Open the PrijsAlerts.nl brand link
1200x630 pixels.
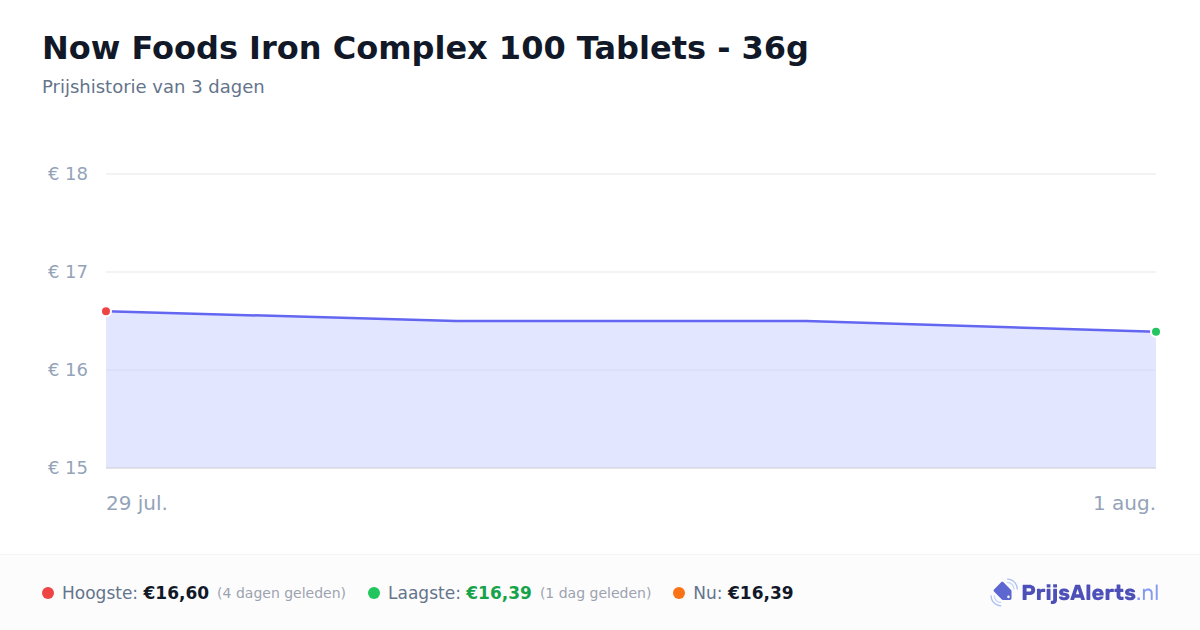point(1075,593)
